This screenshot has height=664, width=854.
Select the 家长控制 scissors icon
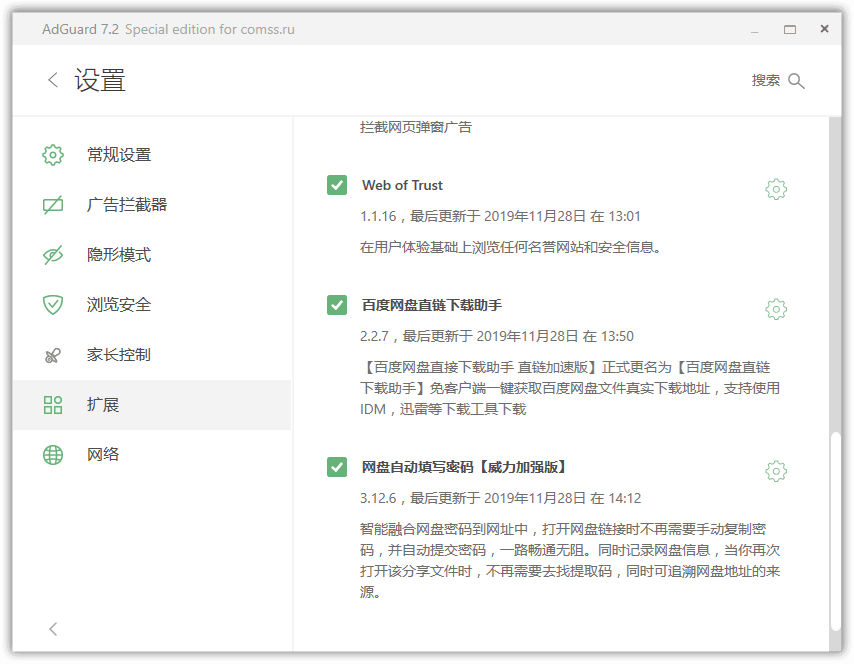click(x=52, y=355)
